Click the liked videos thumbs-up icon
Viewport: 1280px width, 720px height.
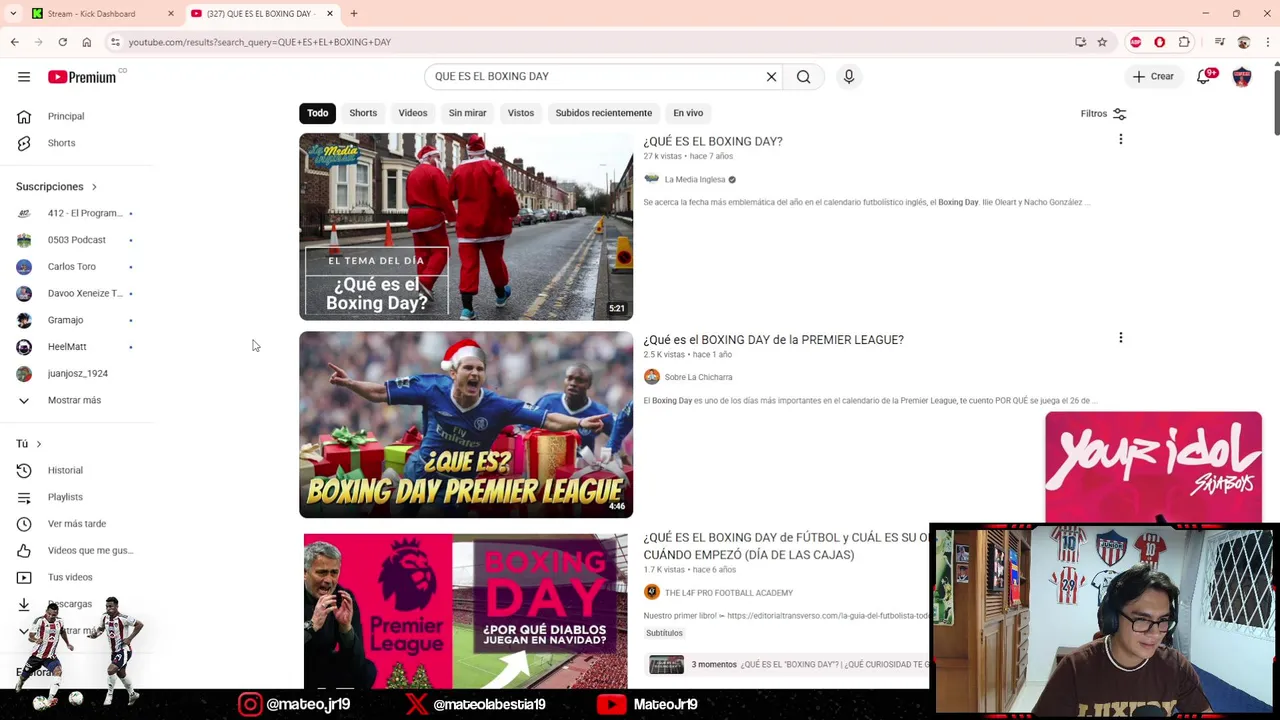coord(24,550)
